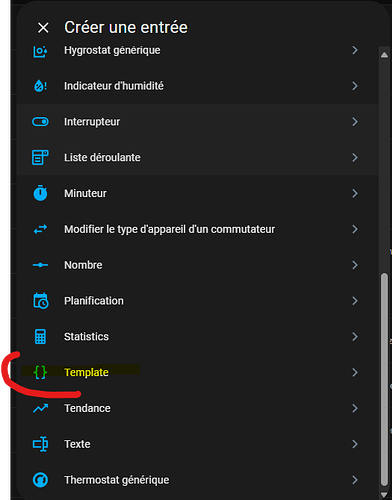392x500 pixels.
Task: Click the Hygrostat générique icon
Action: (x=40, y=51)
